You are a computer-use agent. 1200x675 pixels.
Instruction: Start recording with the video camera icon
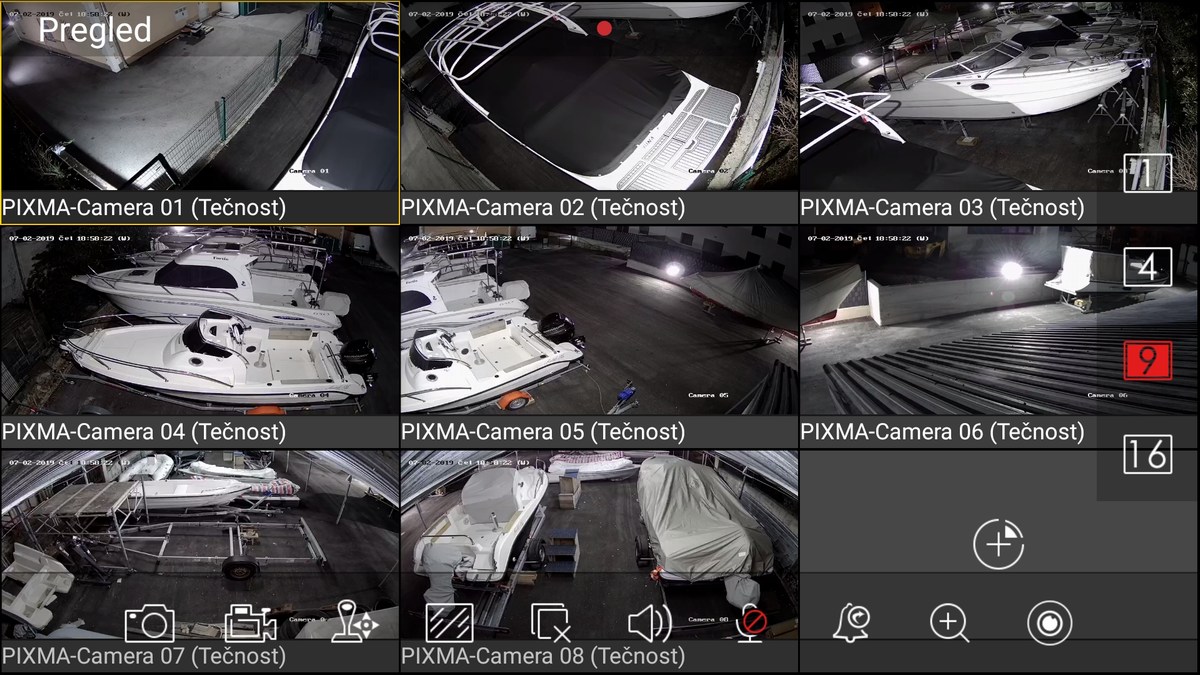249,624
